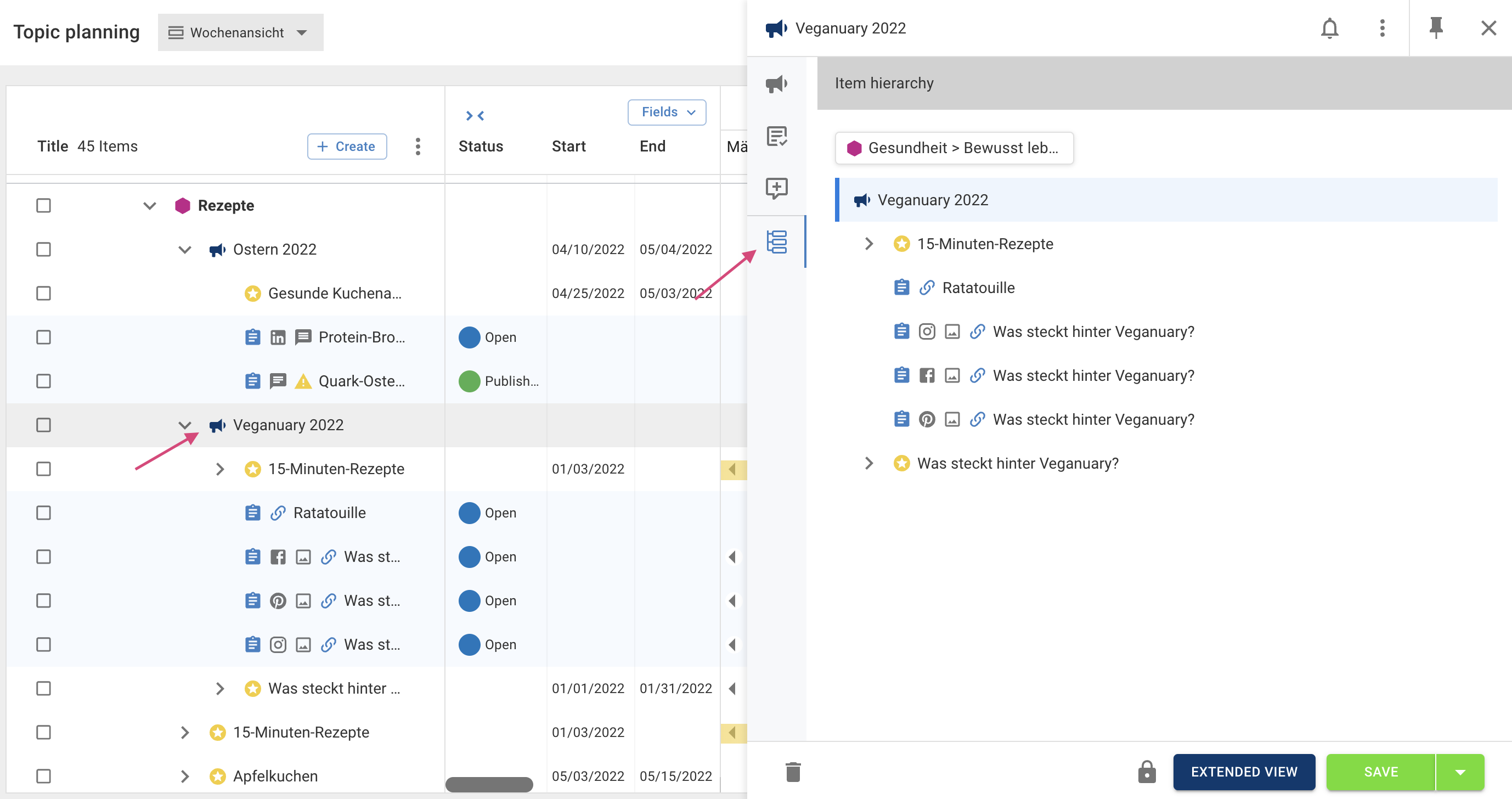The width and height of the screenshot is (1512, 799).
Task: Switch to the campaign megaphone sidebar tab
Action: click(776, 84)
